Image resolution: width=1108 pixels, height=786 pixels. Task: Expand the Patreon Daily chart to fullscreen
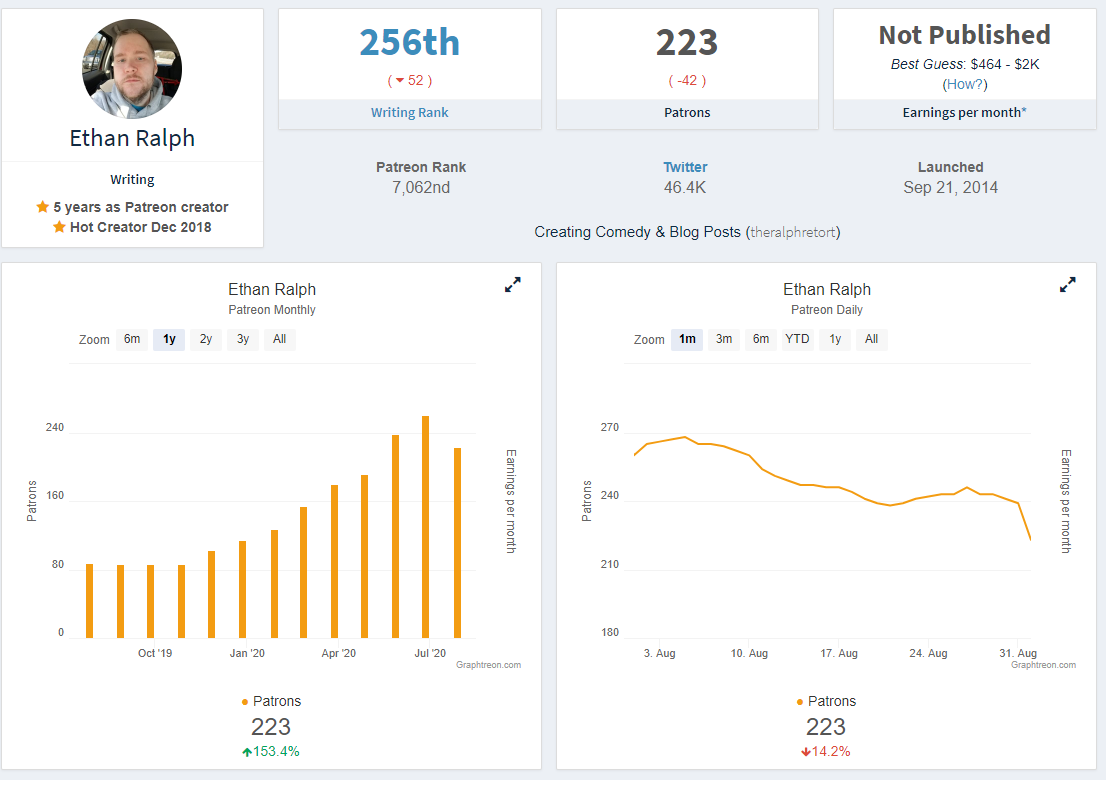pos(1068,285)
